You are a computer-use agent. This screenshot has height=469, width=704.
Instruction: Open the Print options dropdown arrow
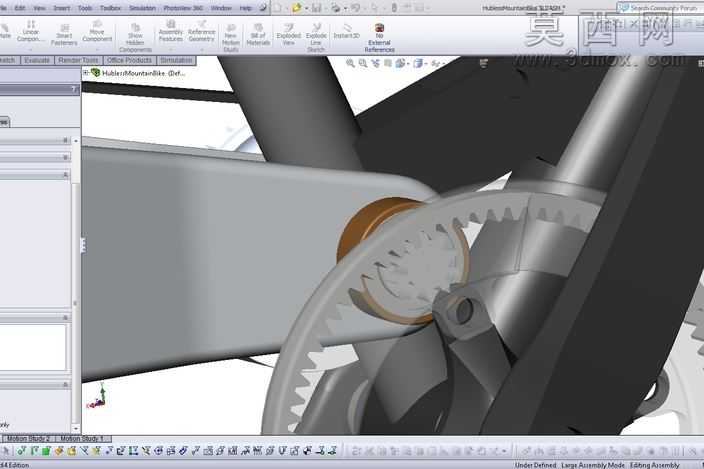345,8
